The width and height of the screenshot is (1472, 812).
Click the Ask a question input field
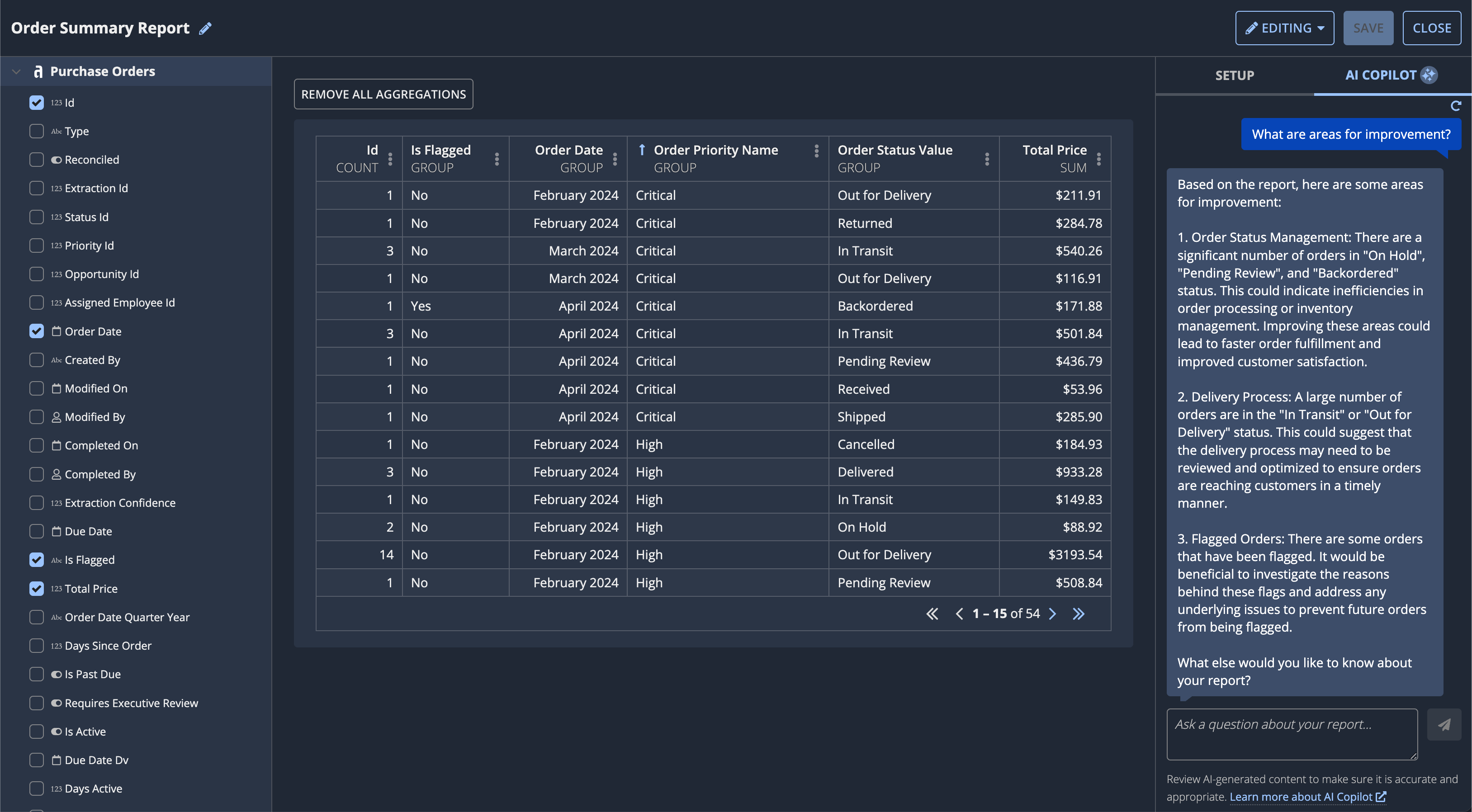coord(1292,734)
